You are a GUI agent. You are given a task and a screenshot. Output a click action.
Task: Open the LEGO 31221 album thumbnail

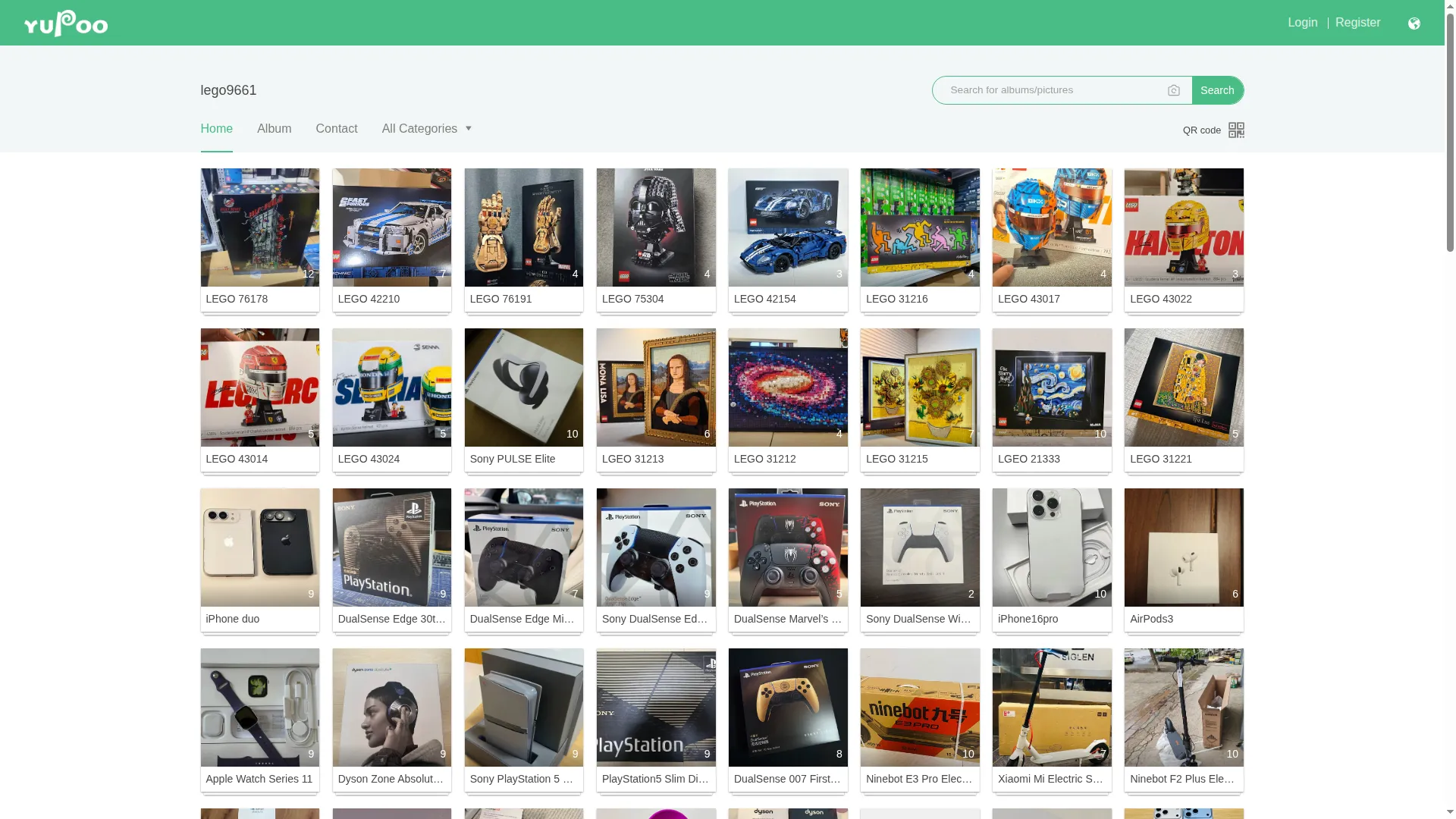point(1184,388)
